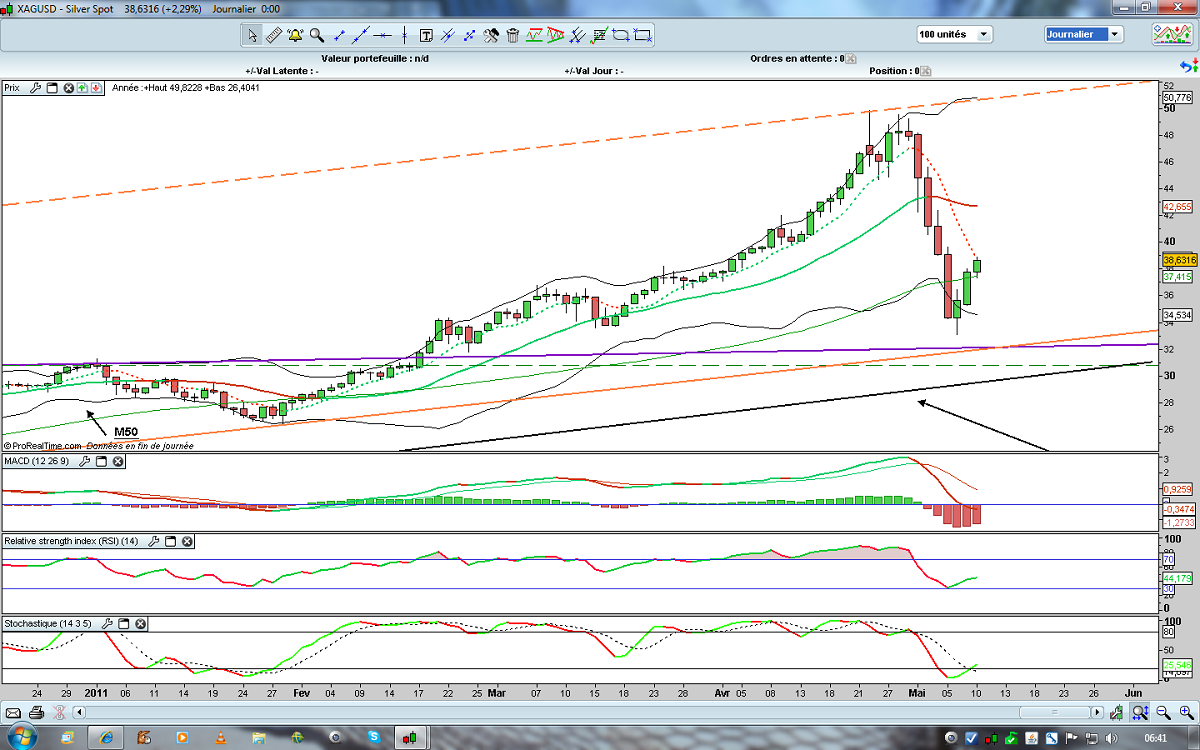Click the 25,546 stochastic value label
Screen dimensions: 1200x750
click(x=1177, y=665)
